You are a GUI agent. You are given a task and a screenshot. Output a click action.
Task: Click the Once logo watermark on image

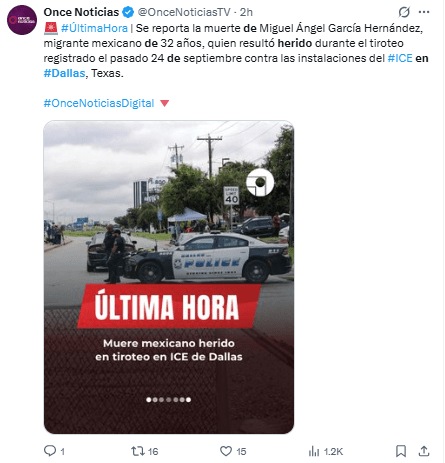[260, 182]
